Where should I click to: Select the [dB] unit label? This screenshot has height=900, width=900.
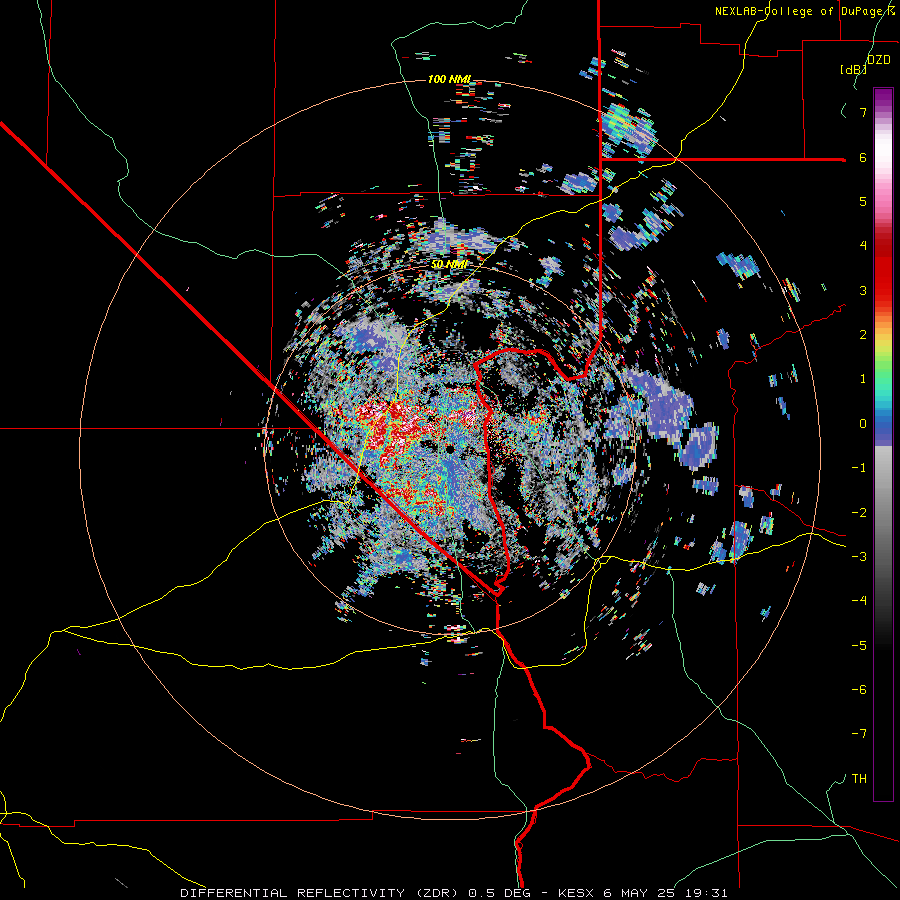pos(854,69)
